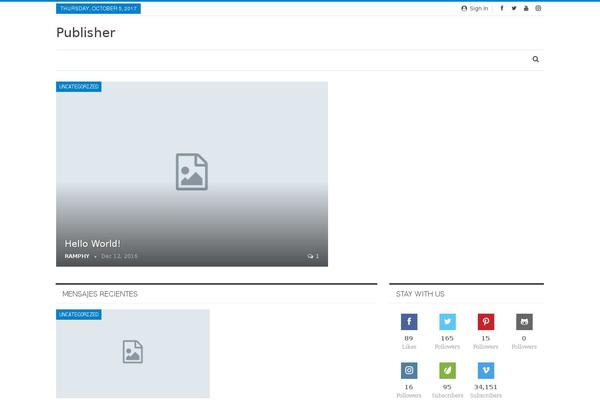
Task: Go to the Publisher site logo
Action: coord(86,33)
